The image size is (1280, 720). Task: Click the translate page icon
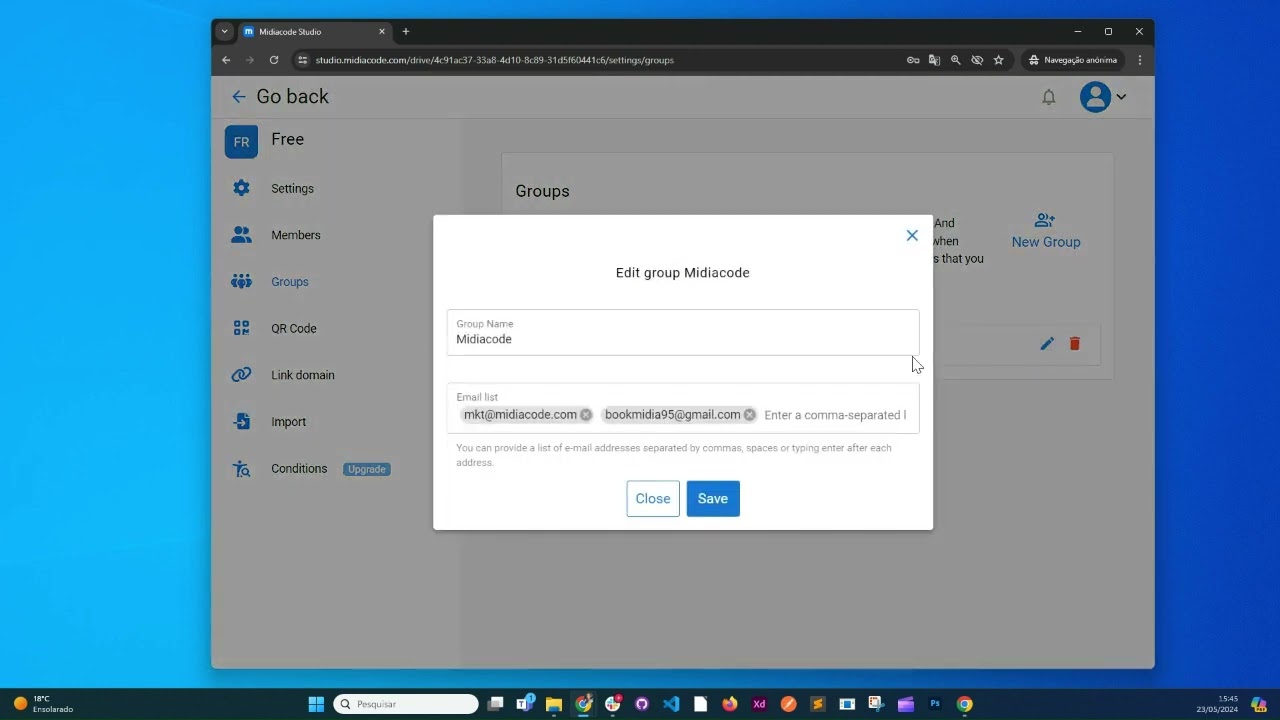pyautogui.click(x=934, y=60)
